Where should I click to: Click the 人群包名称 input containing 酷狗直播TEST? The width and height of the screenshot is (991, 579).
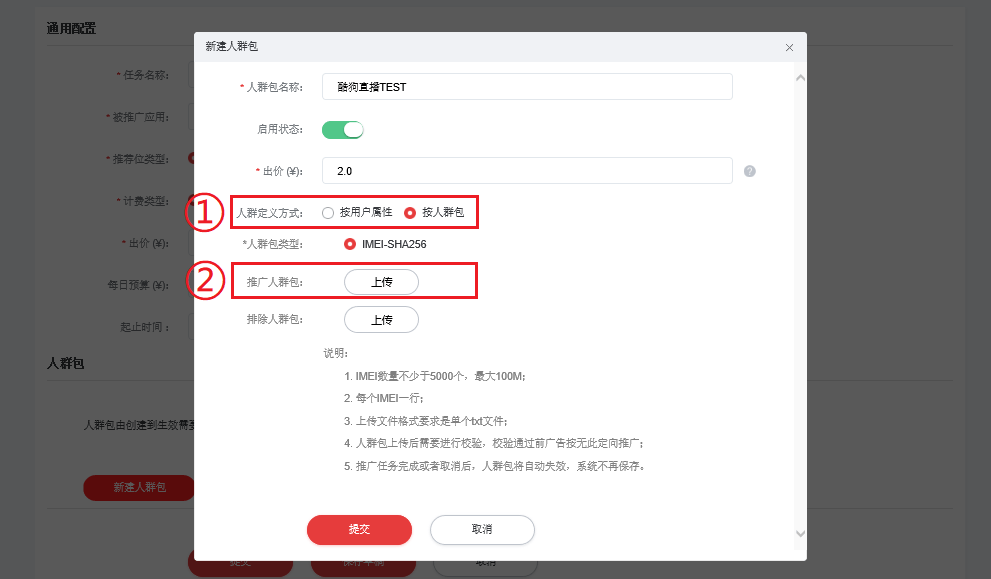pos(527,87)
